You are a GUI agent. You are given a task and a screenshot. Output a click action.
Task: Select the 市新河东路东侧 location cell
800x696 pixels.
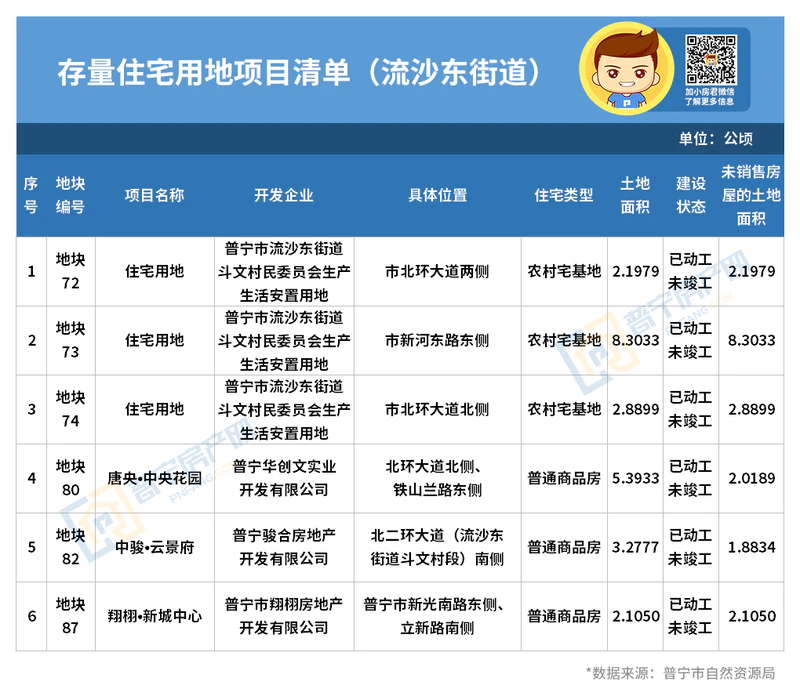coord(437,340)
